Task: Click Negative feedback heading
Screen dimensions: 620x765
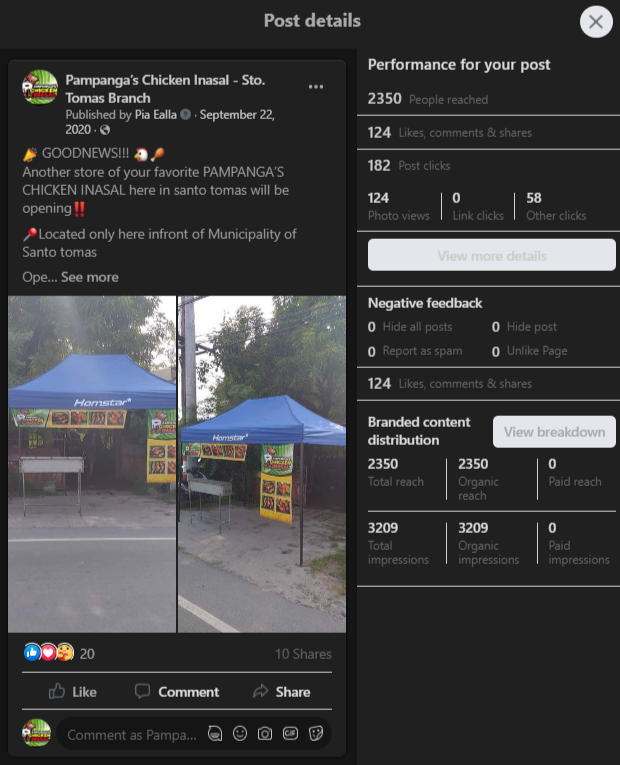Action: [425, 303]
